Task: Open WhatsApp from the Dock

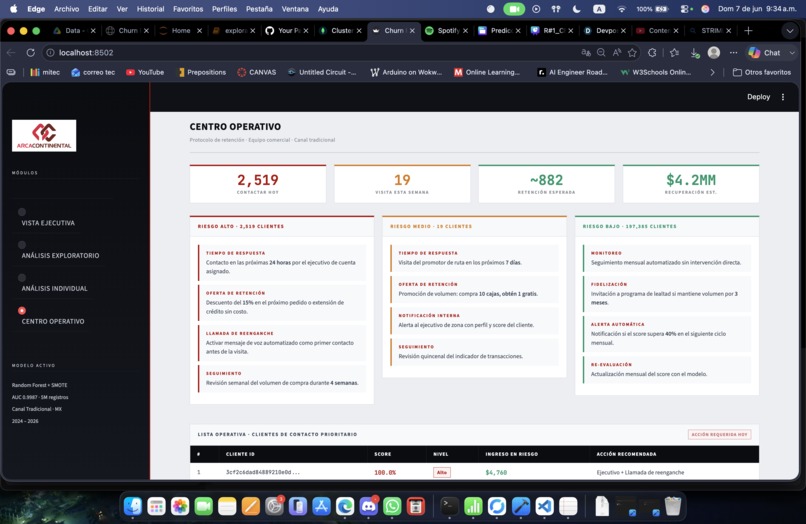Action: [392, 506]
